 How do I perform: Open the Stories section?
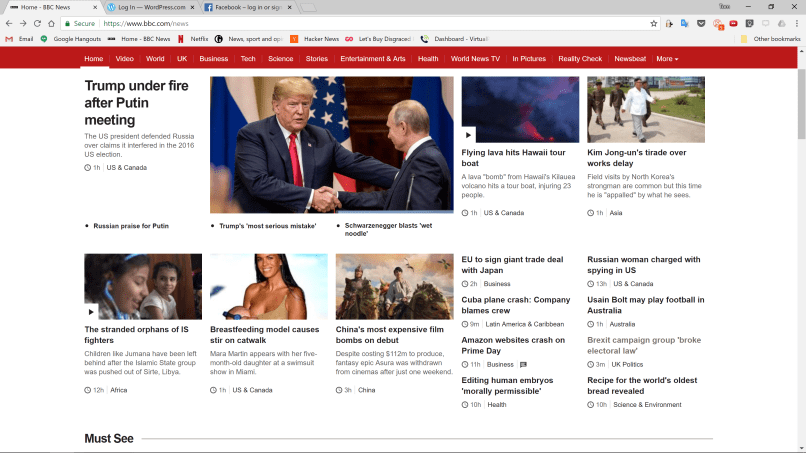[317, 59]
